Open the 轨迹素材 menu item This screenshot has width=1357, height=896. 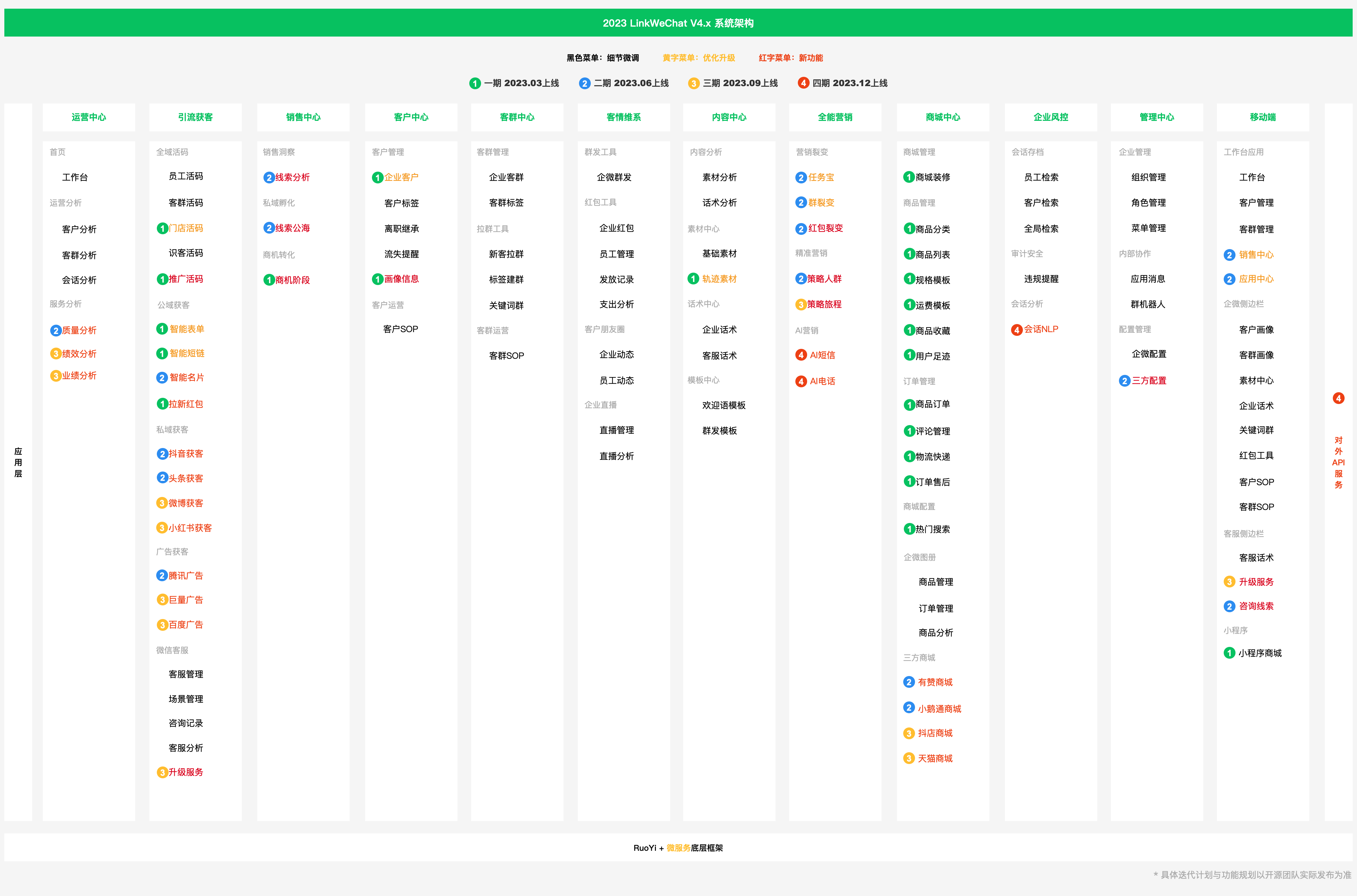pos(719,279)
